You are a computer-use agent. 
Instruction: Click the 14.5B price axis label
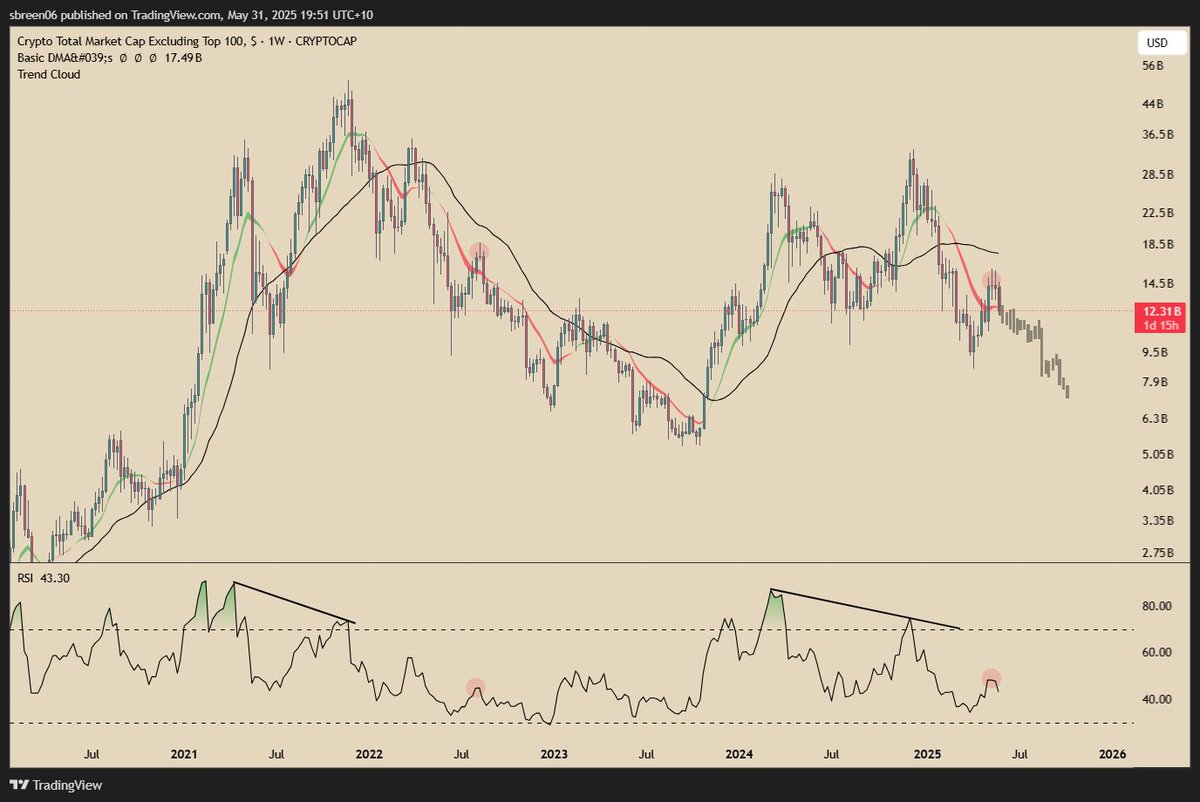coord(1156,284)
